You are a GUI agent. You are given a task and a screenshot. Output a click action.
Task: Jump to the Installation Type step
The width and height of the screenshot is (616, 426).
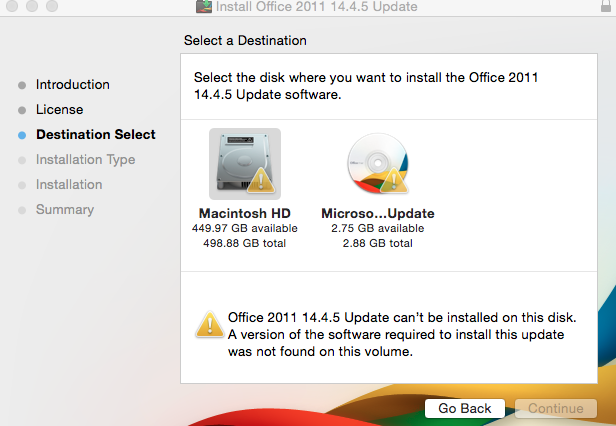[85, 159]
